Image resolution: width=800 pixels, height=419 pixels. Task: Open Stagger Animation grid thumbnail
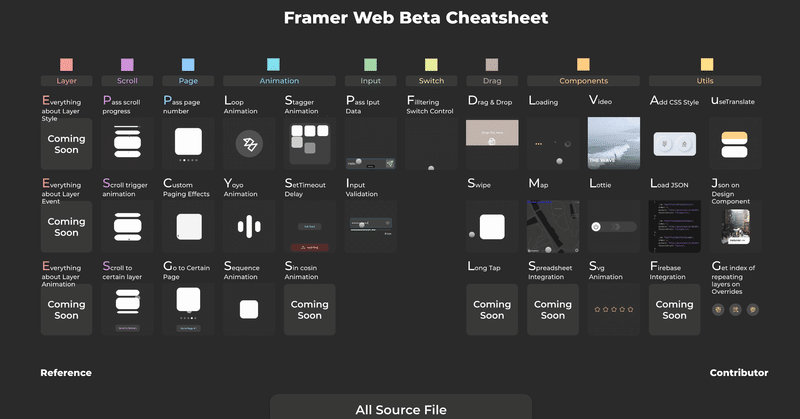(x=310, y=143)
